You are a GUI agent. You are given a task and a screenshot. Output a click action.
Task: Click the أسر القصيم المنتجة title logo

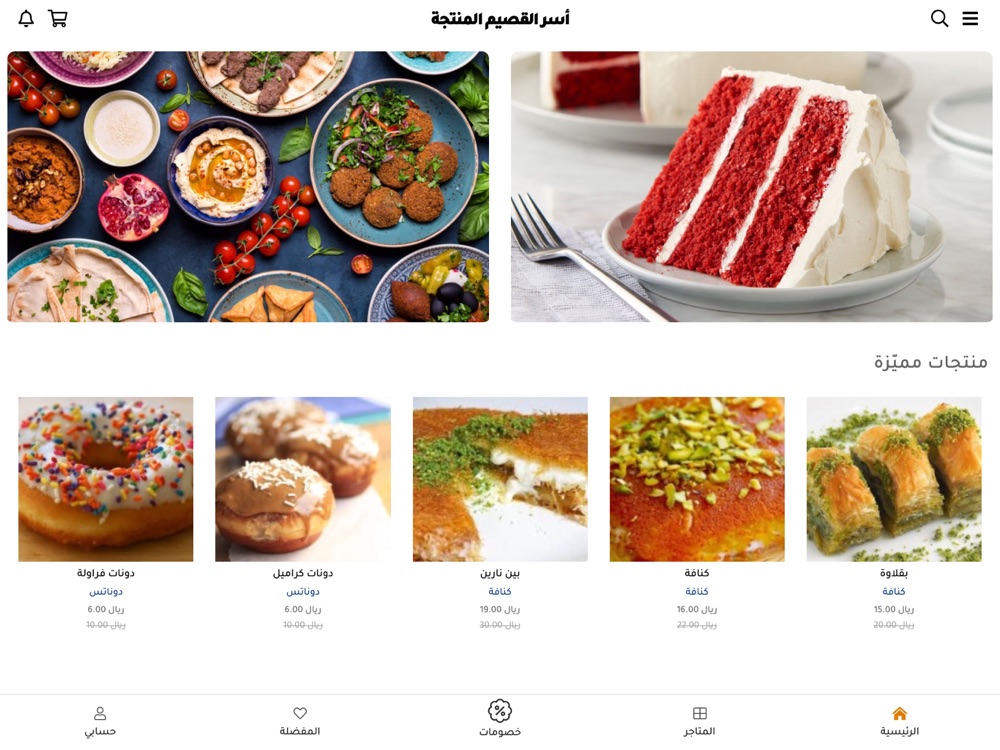pyautogui.click(x=500, y=18)
